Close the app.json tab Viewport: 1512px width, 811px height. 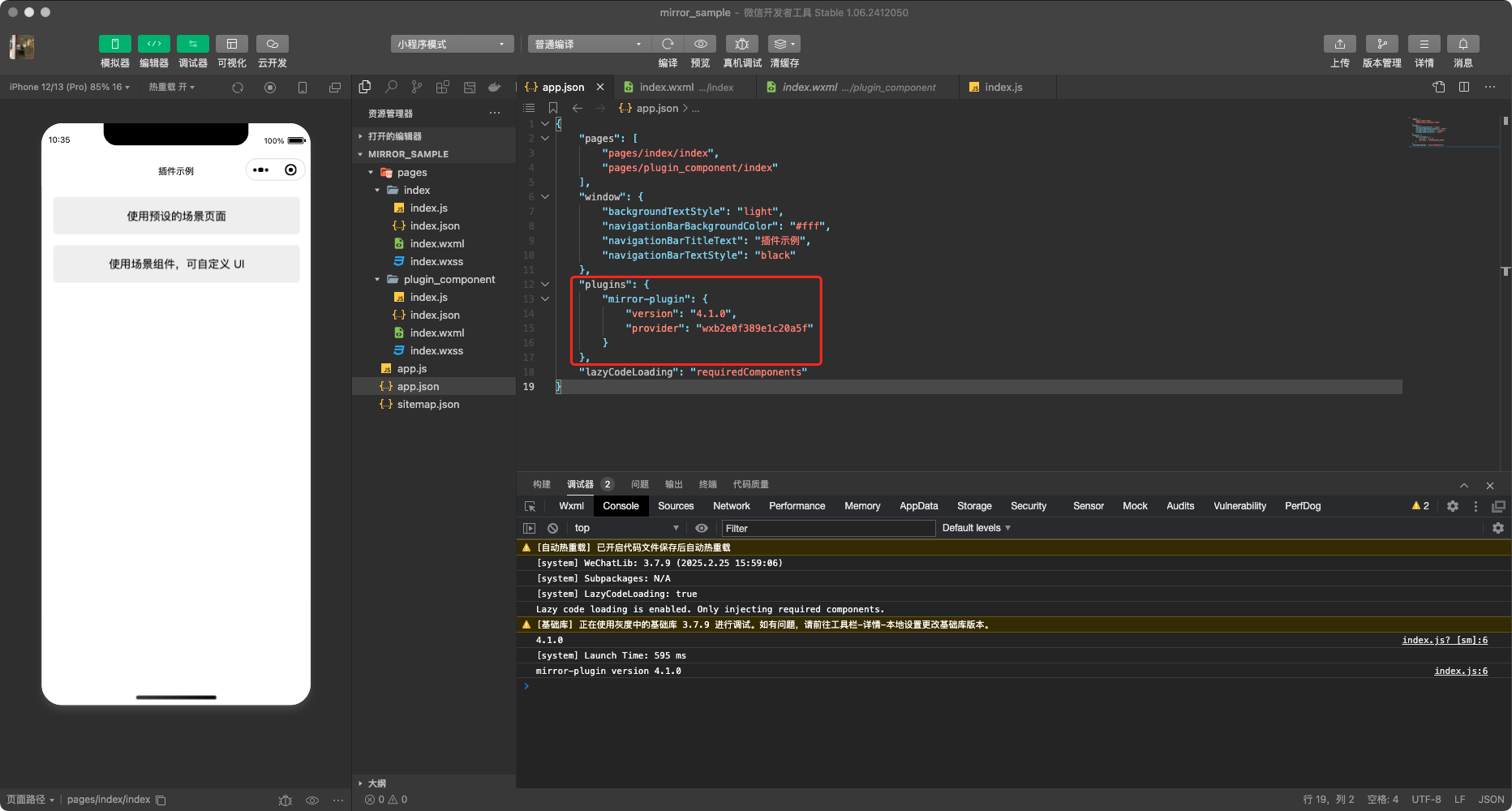pos(600,87)
